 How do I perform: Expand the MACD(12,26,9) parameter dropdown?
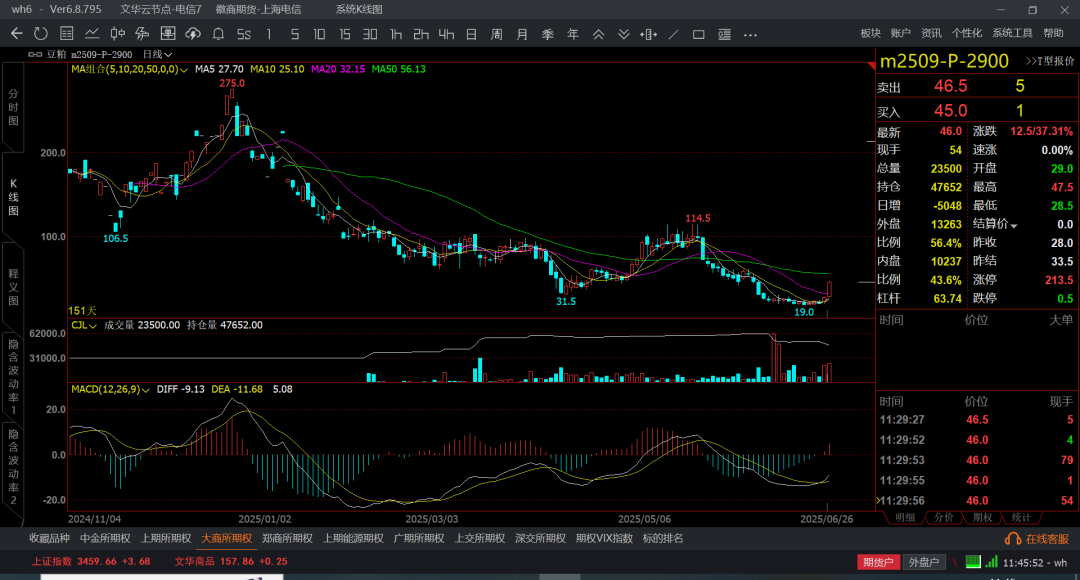(x=110, y=390)
